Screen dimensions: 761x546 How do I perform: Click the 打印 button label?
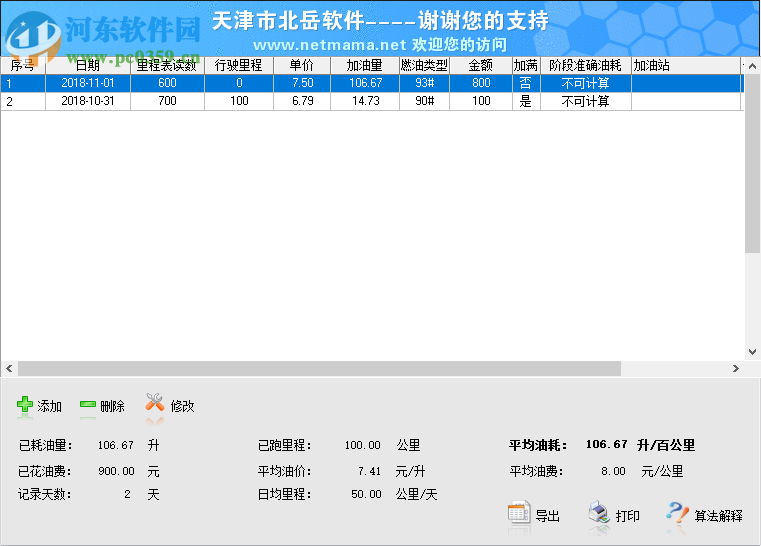[627, 516]
